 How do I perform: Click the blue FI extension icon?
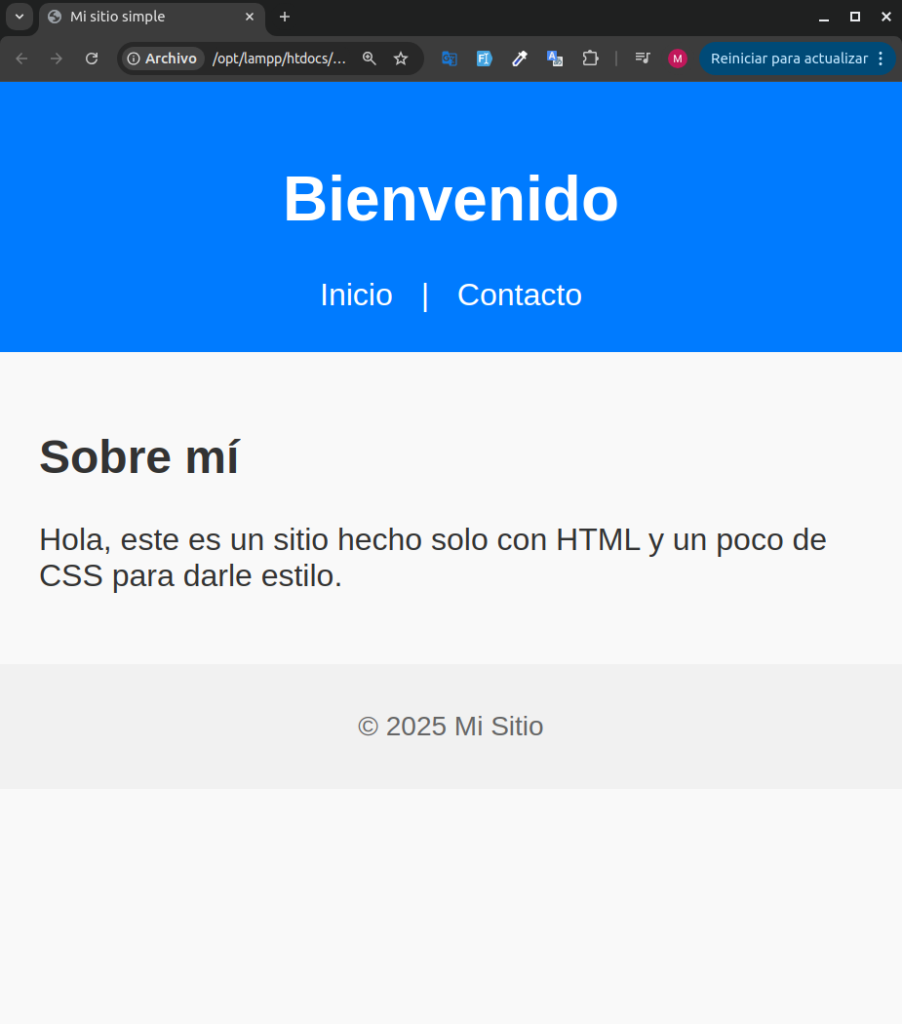point(484,59)
